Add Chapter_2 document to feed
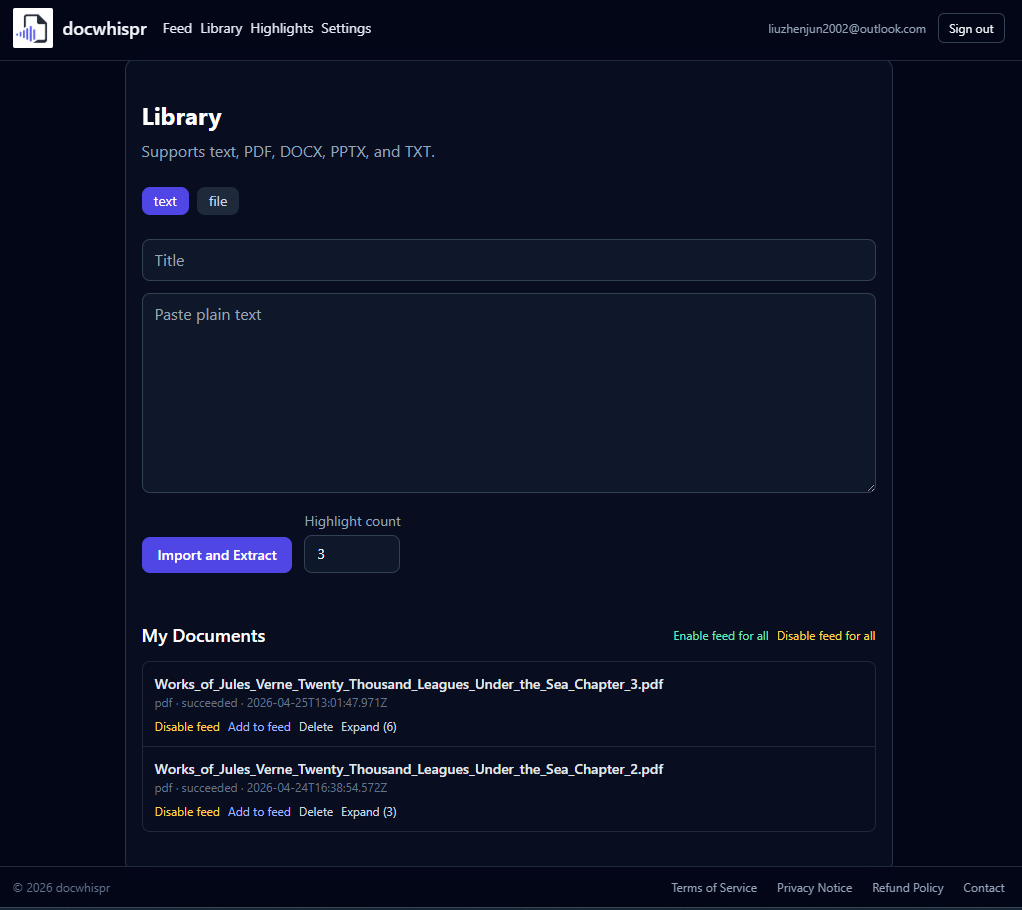The height and width of the screenshot is (910, 1022). tap(259, 811)
